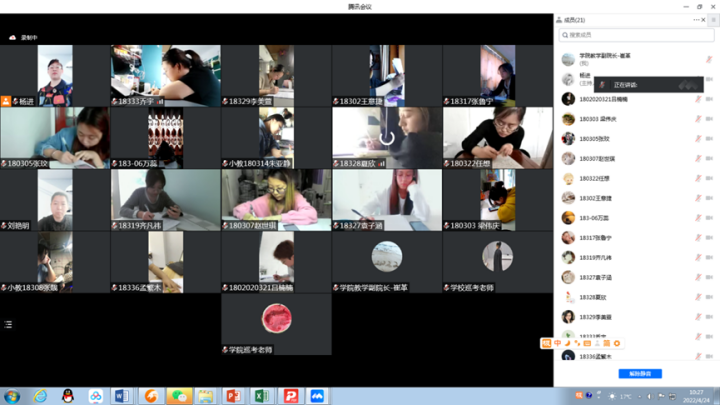Select the 18317 video tile

pyautogui.click(x=498, y=76)
